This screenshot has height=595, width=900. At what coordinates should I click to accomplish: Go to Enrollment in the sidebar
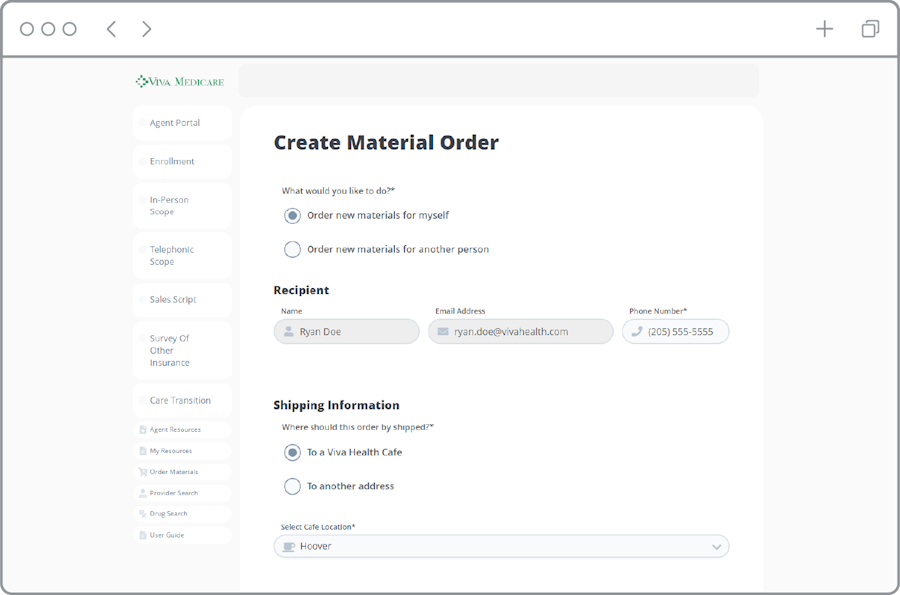tap(172, 161)
